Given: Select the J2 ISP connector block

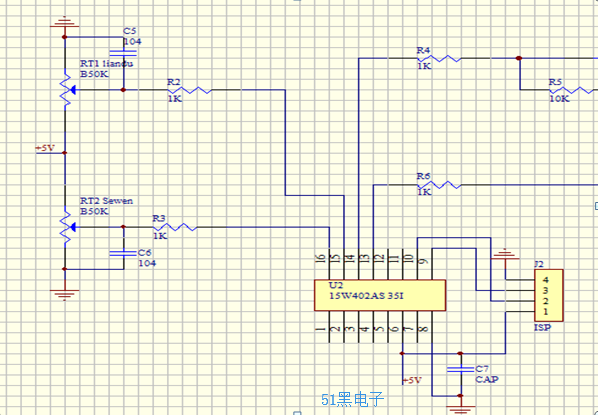Looking at the screenshot, I should [x=548, y=296].
